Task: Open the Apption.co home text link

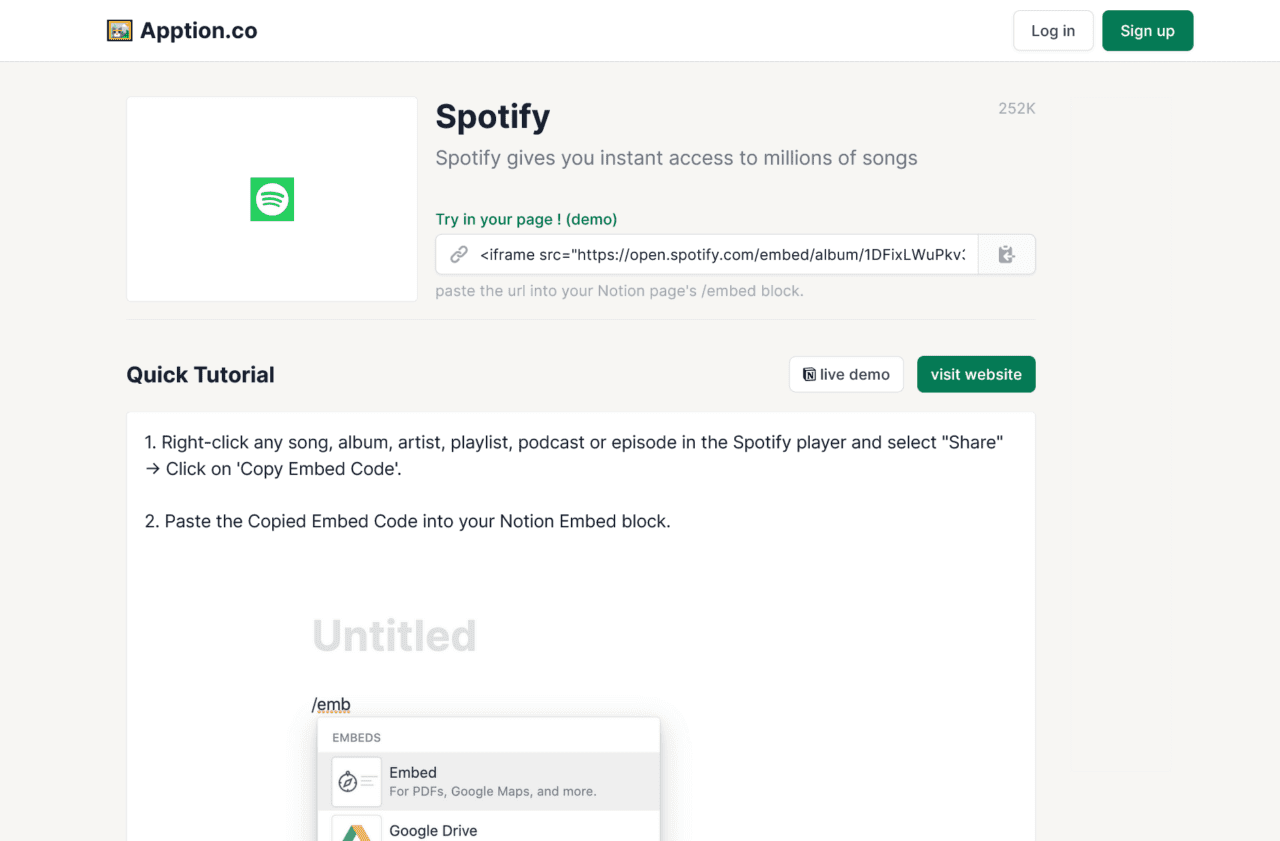Action: coord(198,31)
